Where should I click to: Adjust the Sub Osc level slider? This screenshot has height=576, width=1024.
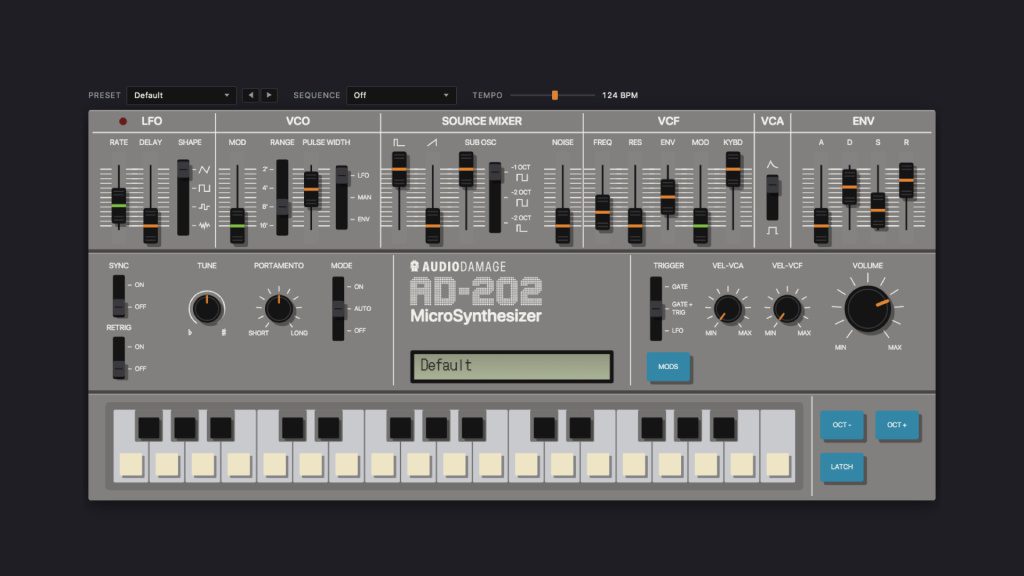466,169
